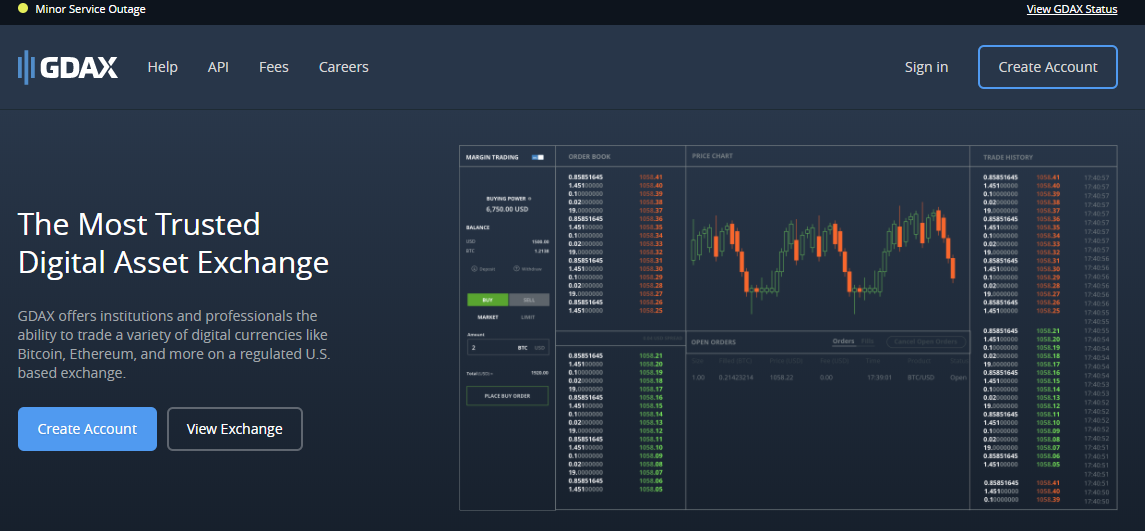The width and height of the screenshot is (1145, 531).
Task: Click the yellow service status dot
Action: [x=23, y=9]
